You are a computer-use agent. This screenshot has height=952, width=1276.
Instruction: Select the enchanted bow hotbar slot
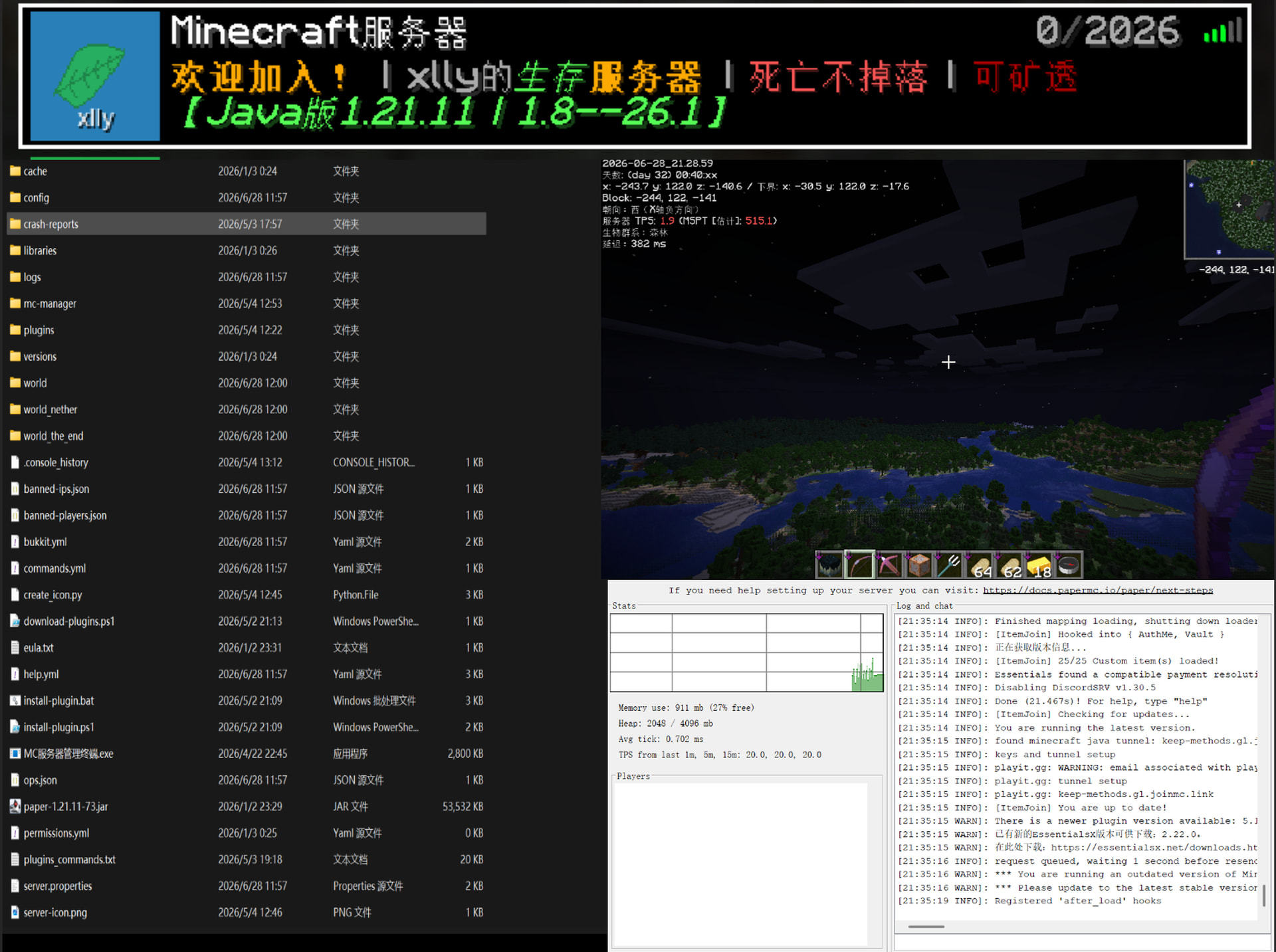pos(859,565)
